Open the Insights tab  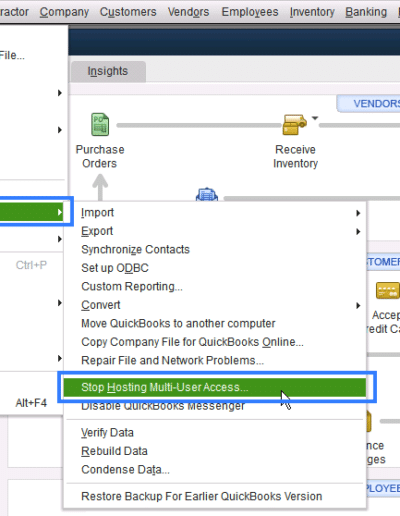108,71
